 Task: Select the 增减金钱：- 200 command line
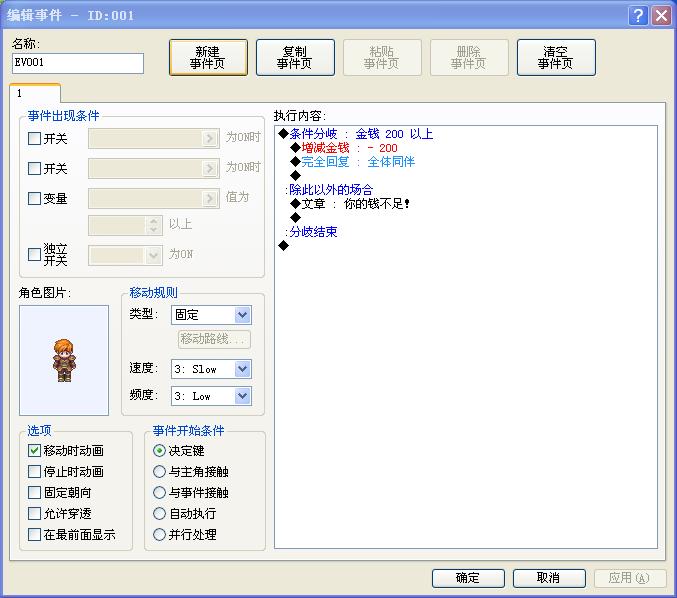click(344, 148)
